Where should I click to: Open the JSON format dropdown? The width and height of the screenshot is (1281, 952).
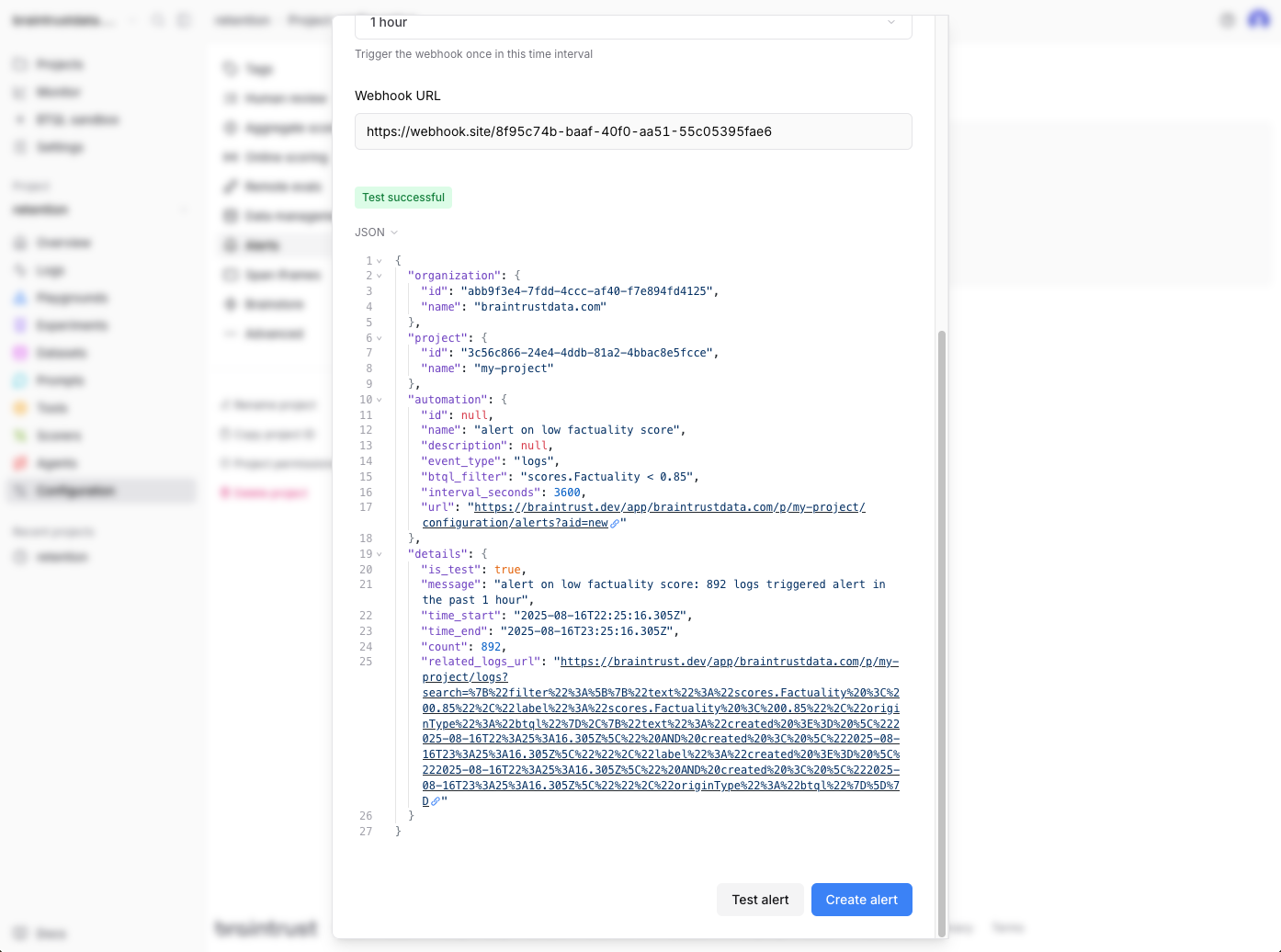tap(375, 232)
